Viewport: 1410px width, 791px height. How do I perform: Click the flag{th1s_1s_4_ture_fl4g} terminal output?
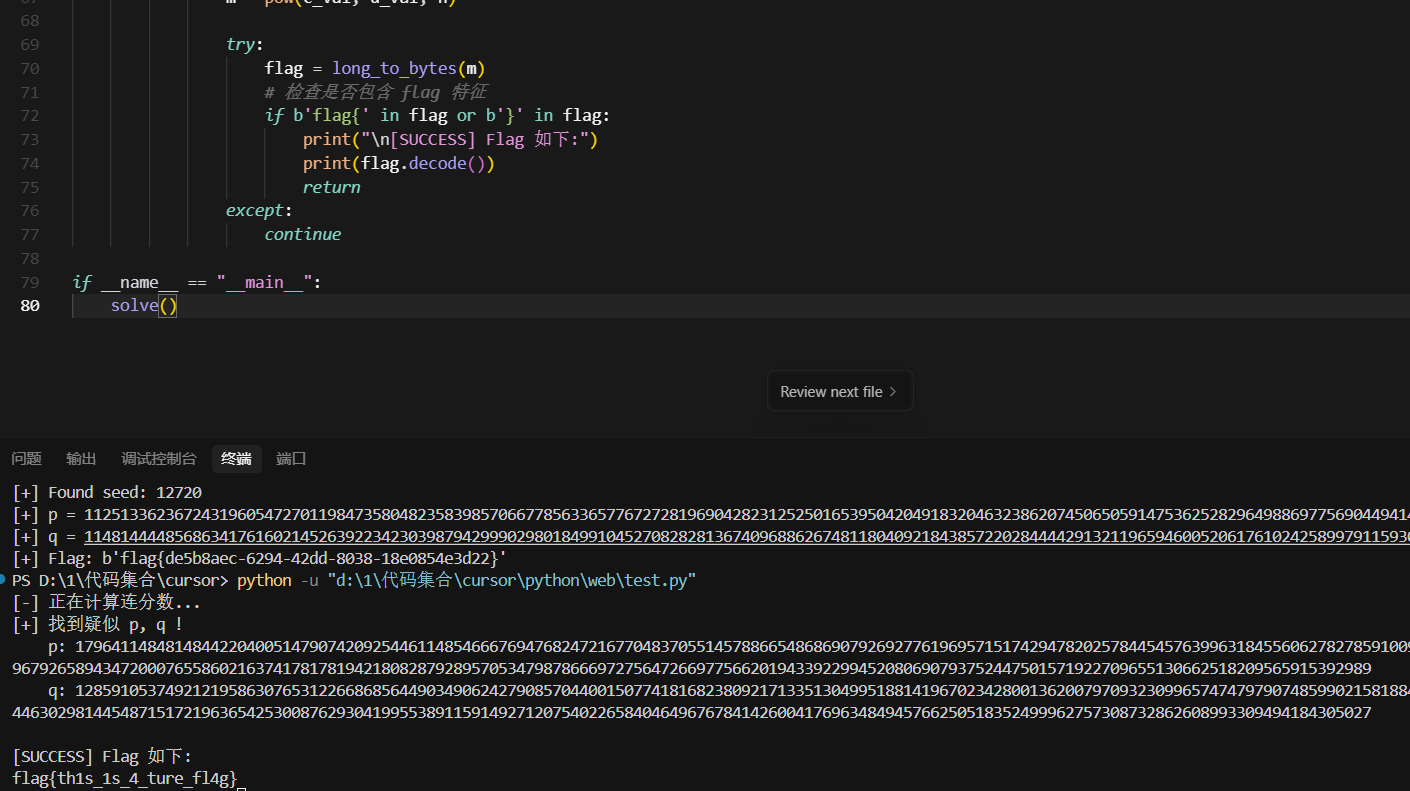pyautogui.click(x=125, y=778)
